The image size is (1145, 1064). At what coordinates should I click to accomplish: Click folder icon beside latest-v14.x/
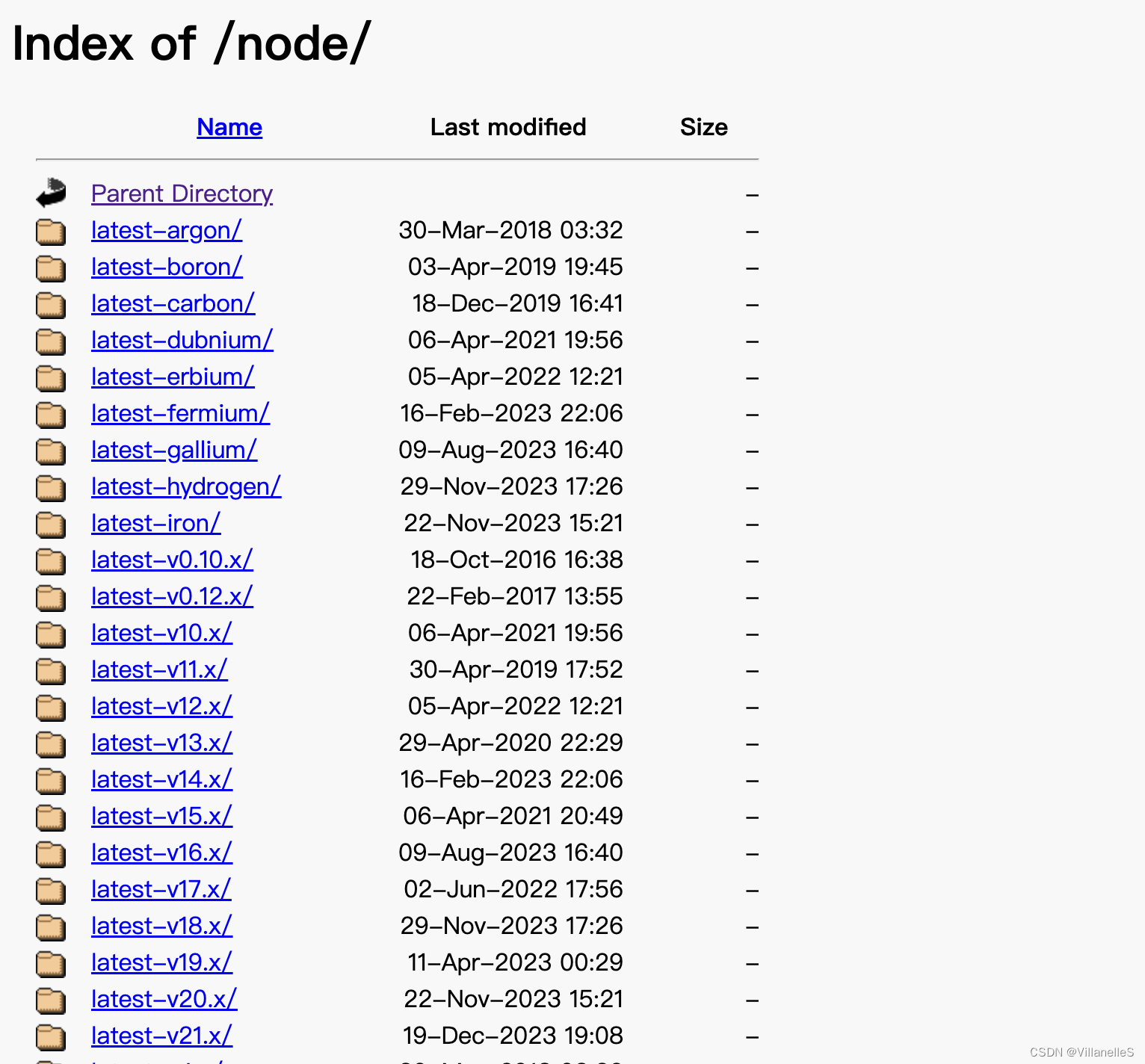[x=51, y=780]
